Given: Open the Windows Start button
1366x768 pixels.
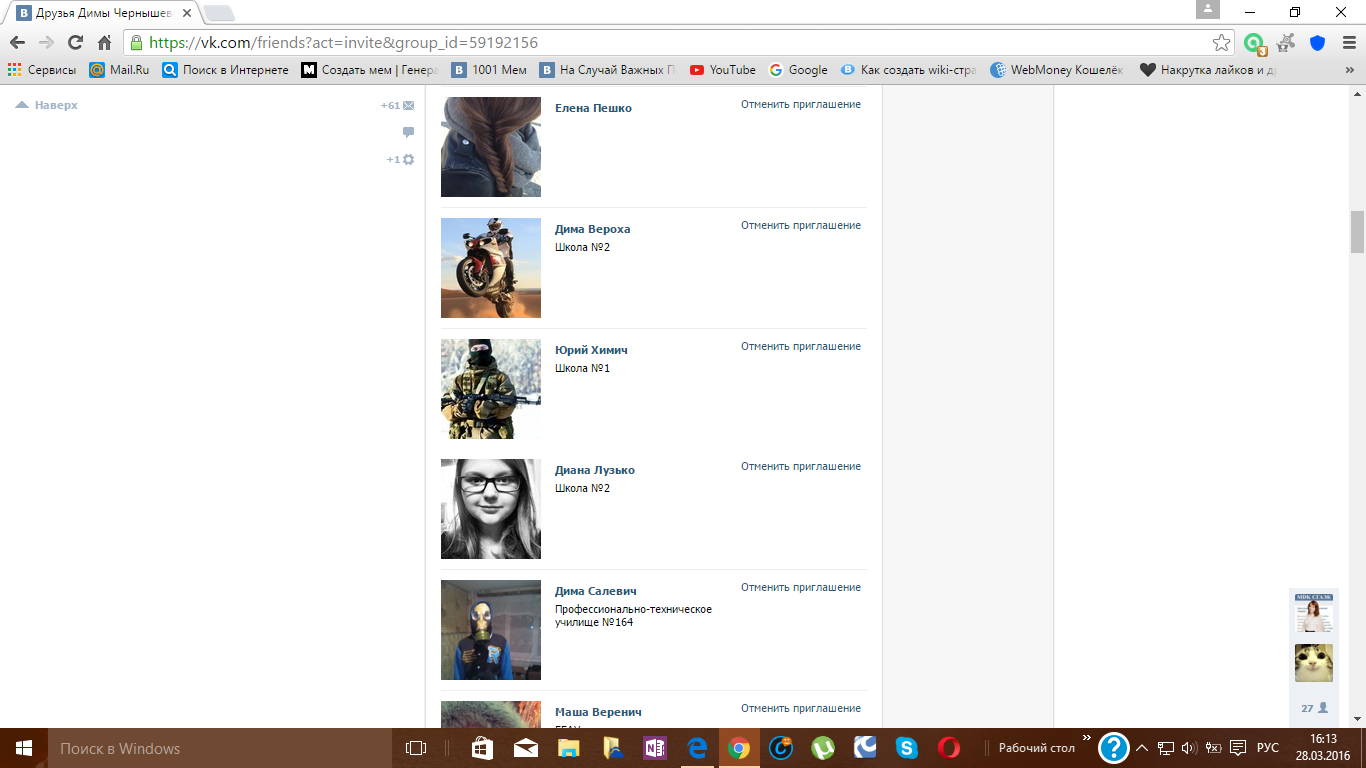Looking at the screenshot, I should tap(23, 748).
